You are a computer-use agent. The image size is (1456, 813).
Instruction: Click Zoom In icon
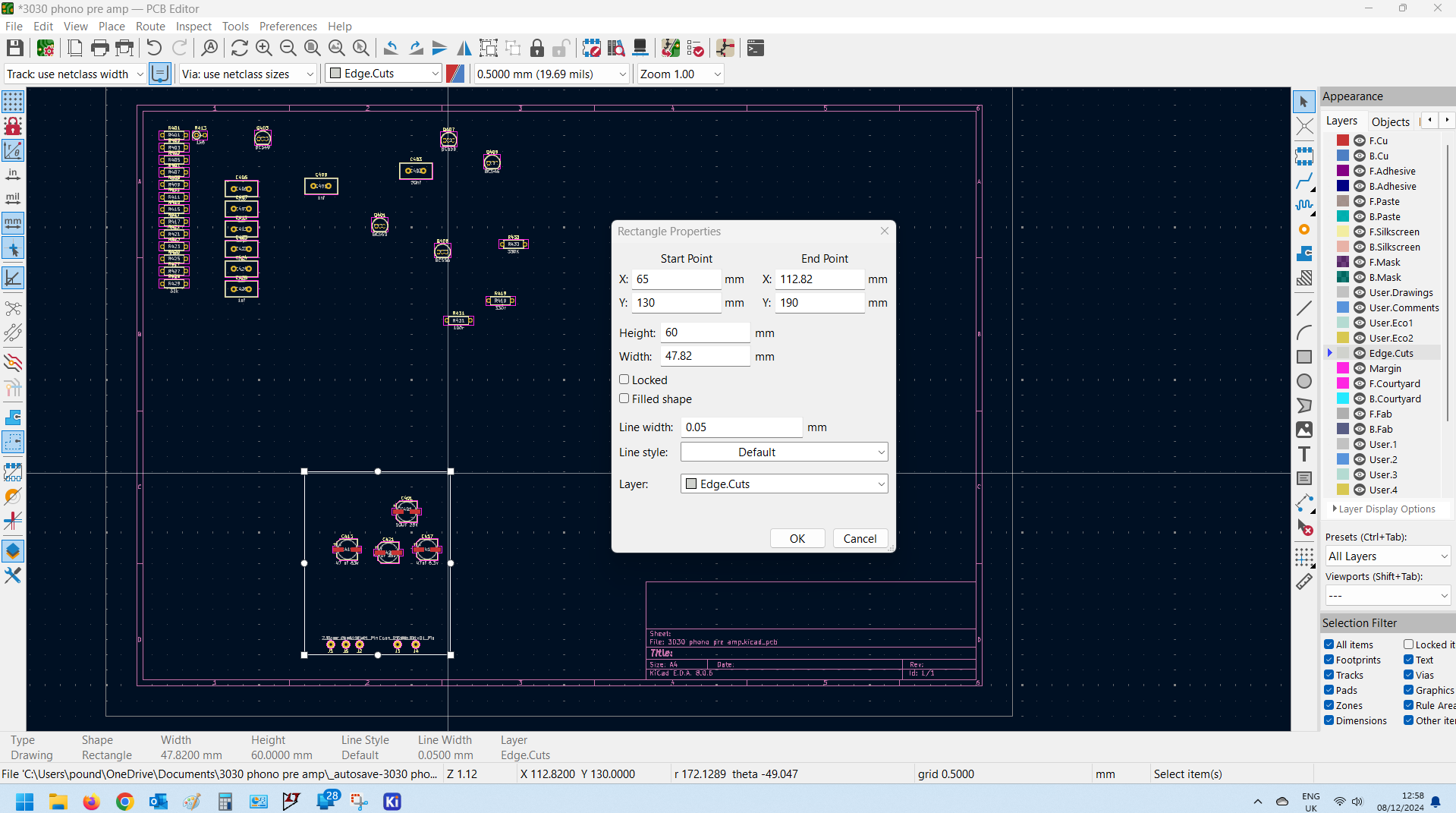click(264, 49)
